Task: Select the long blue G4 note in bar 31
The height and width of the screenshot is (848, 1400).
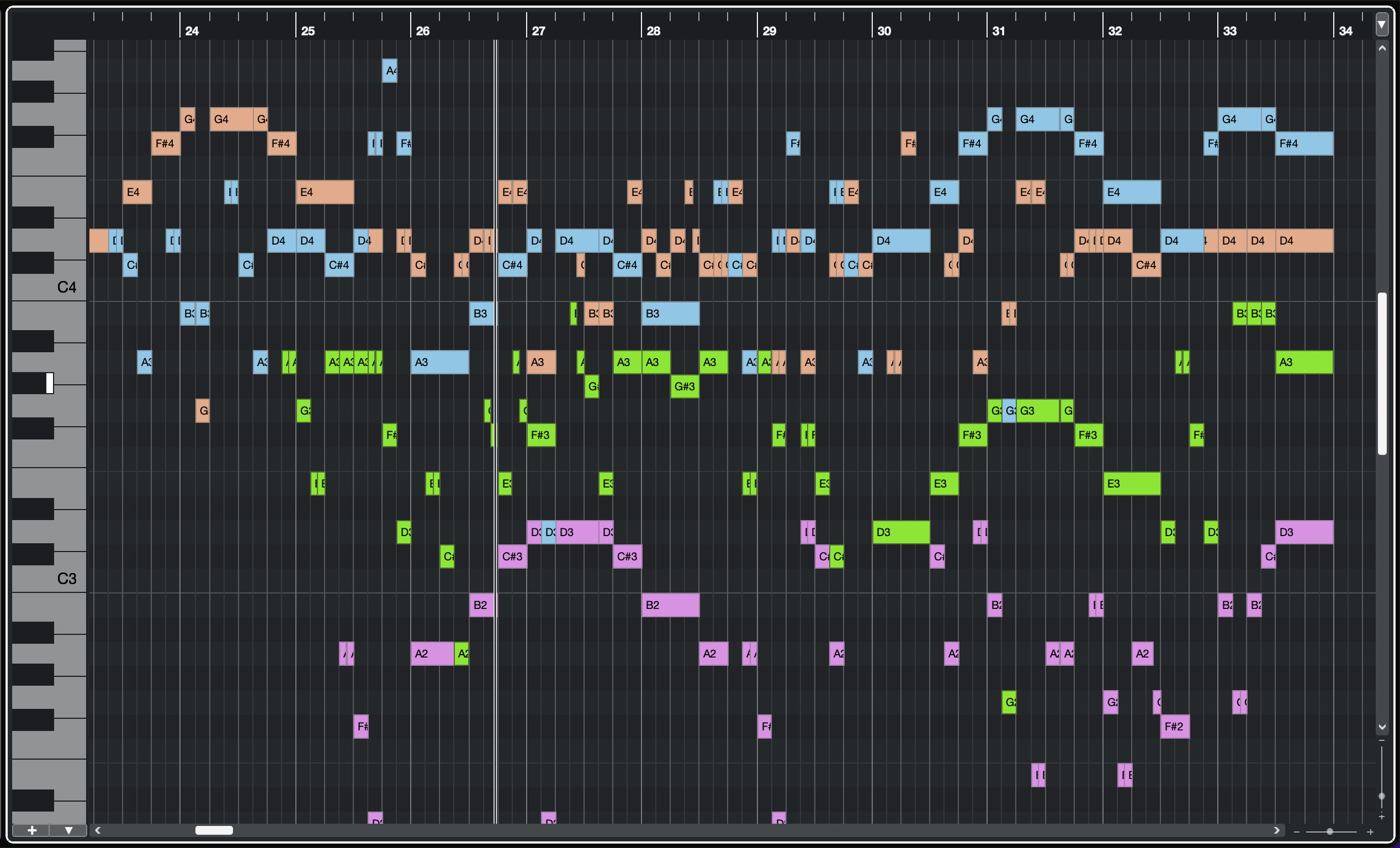Action: click(1037, 119)
